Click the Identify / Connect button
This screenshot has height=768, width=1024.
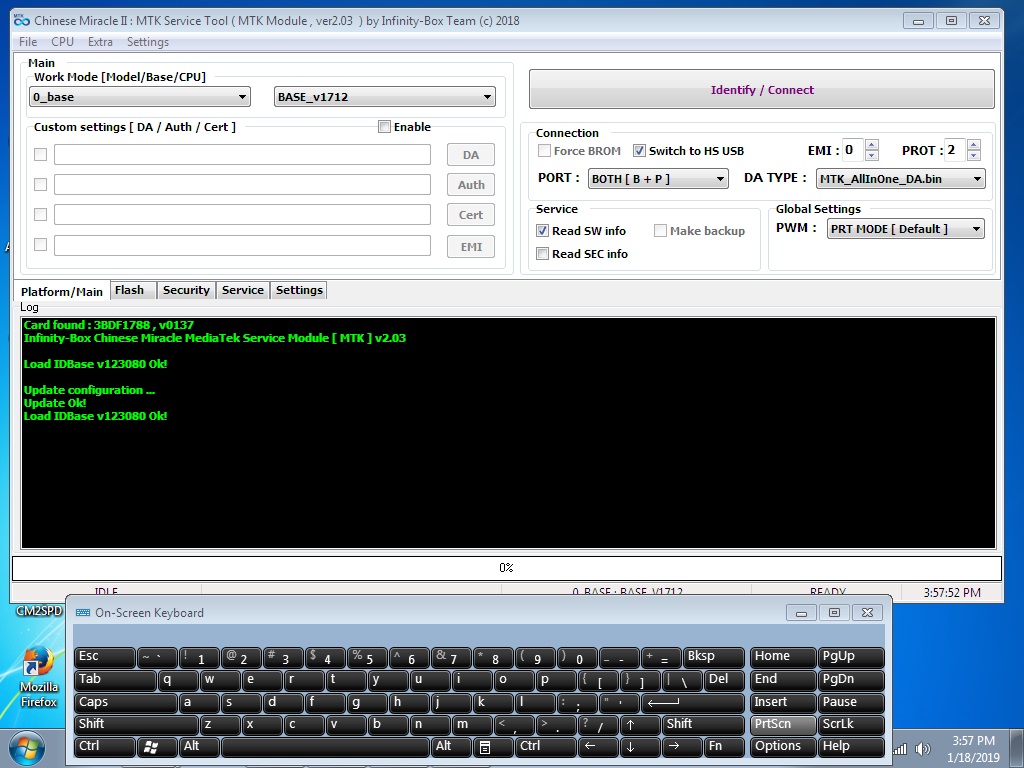click(761, 89)
